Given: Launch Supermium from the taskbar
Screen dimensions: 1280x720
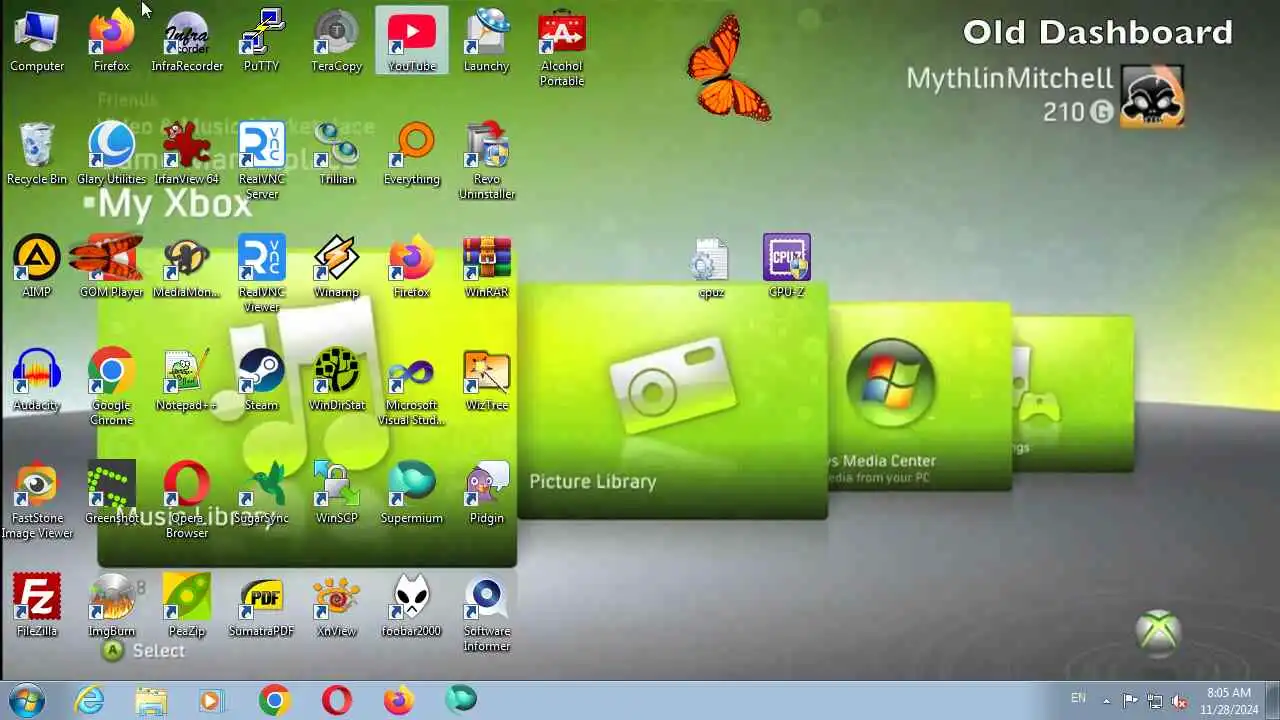Looking at the screenshot, I should pyautogui.click(x=461, y=700).
